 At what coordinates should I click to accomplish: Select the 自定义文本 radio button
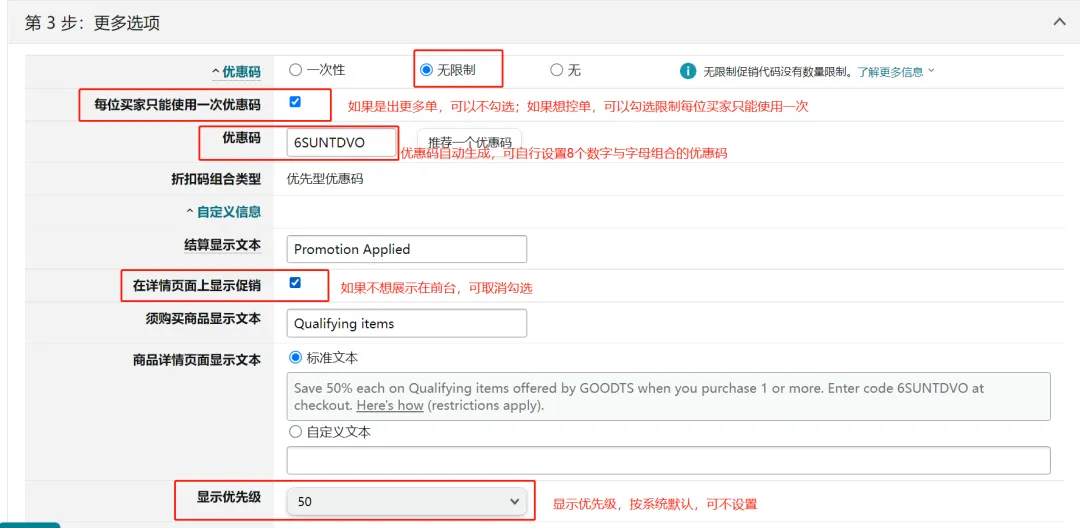pyautogui.click(x=295, y=432)
